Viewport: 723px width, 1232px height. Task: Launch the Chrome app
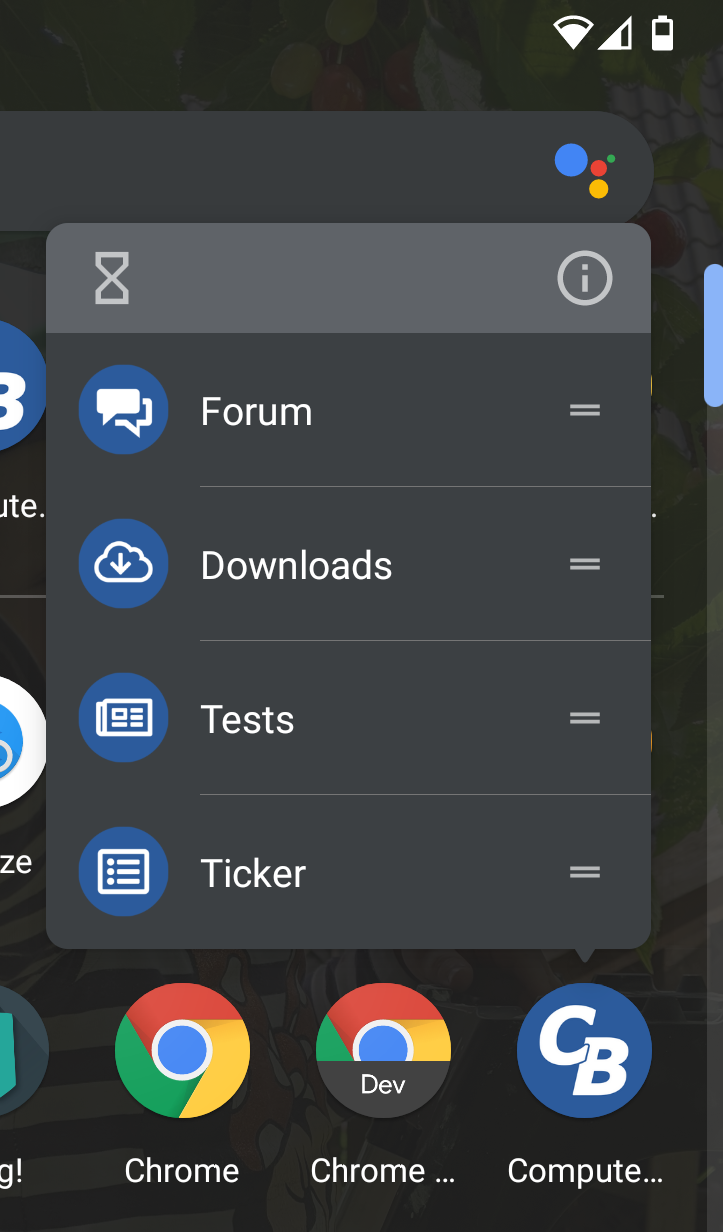182,1050
